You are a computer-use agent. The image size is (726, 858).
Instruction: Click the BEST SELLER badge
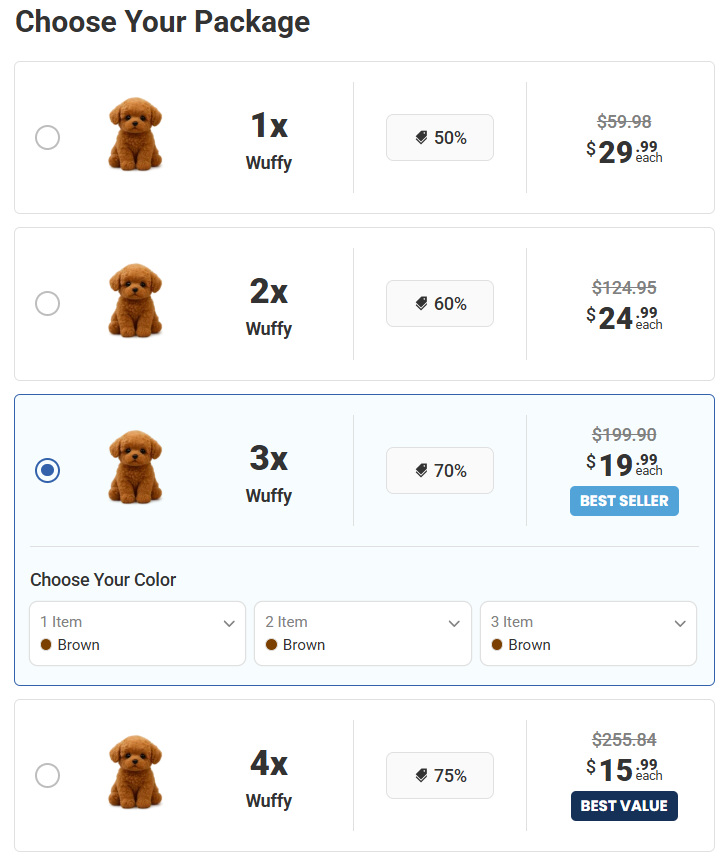coord(624,501)
